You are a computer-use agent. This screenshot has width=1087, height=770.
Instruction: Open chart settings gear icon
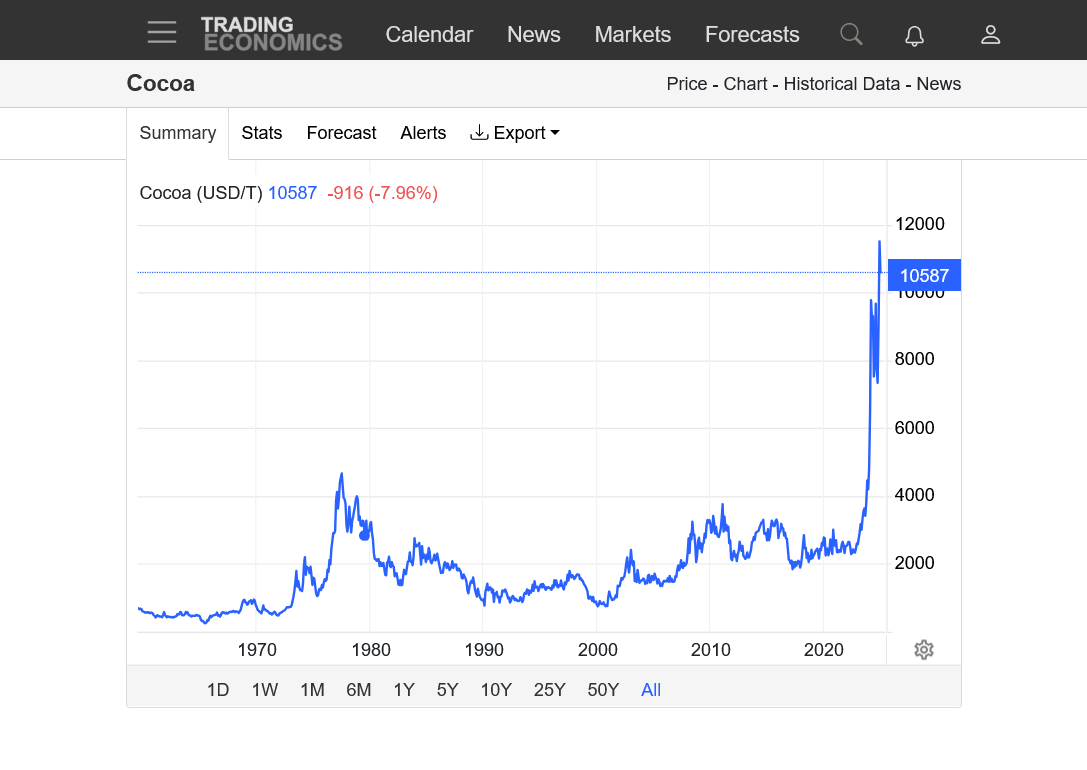(x=924, y=650)
